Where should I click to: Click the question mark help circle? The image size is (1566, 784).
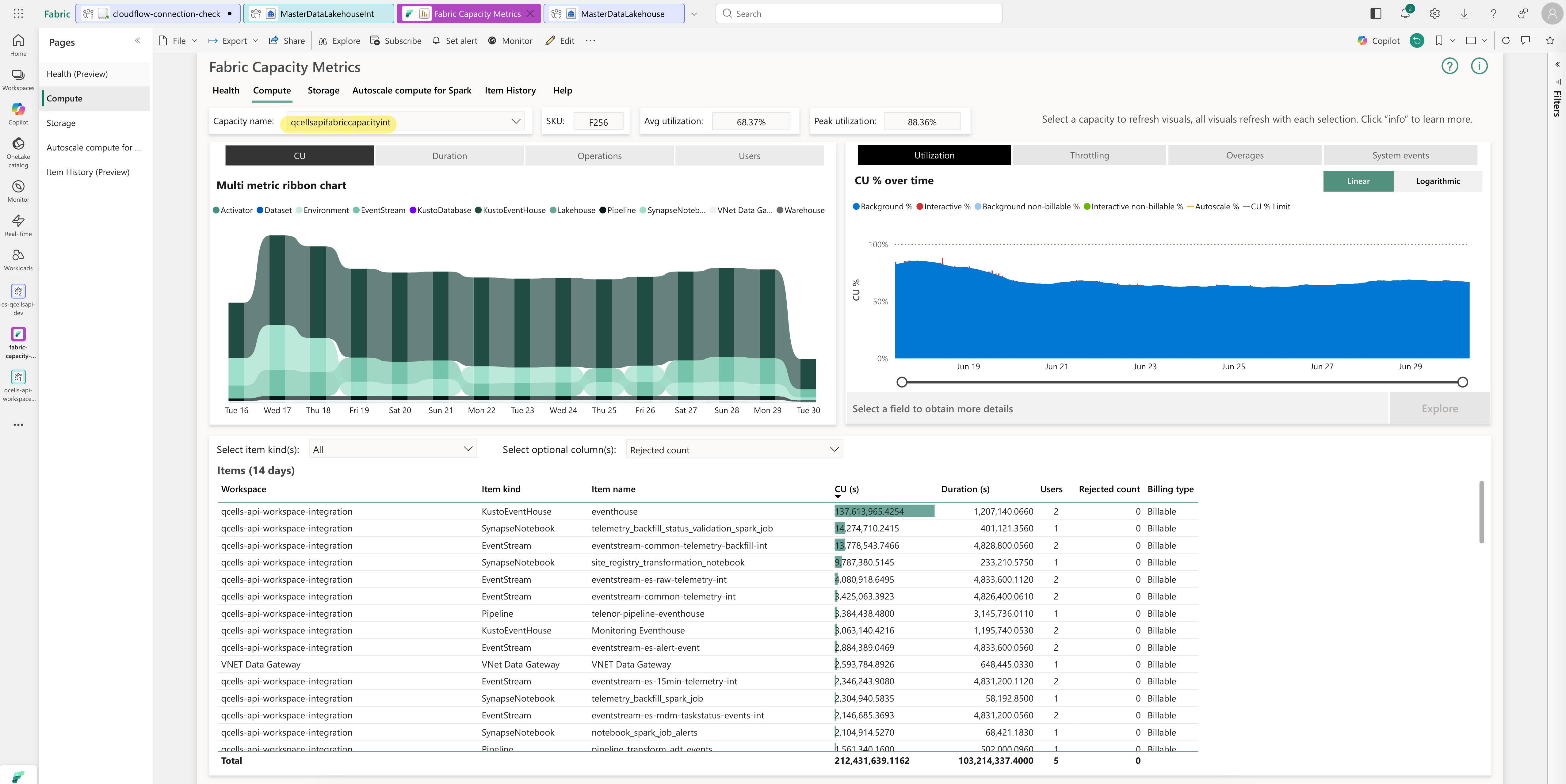1450,66
